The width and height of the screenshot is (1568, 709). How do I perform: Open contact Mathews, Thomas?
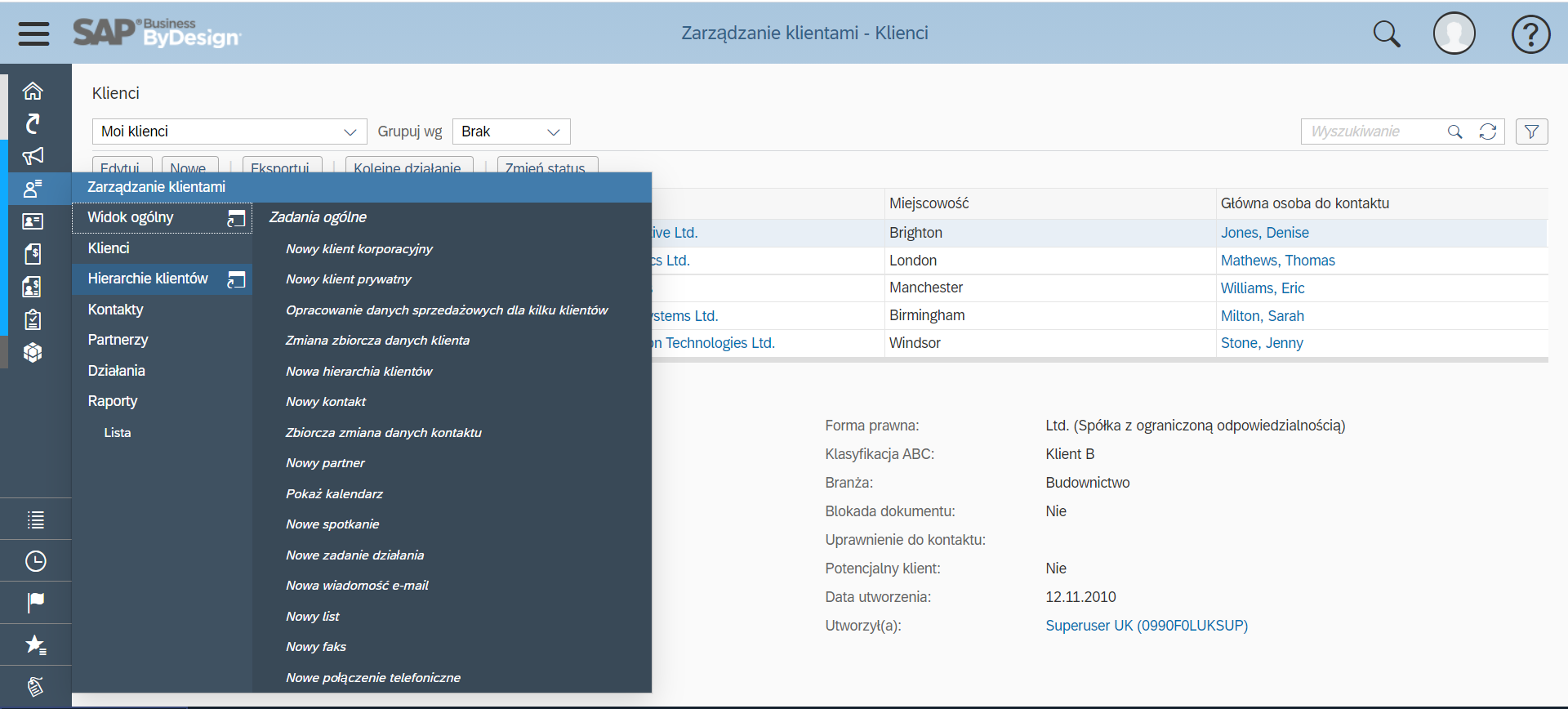click(1278, 261)
